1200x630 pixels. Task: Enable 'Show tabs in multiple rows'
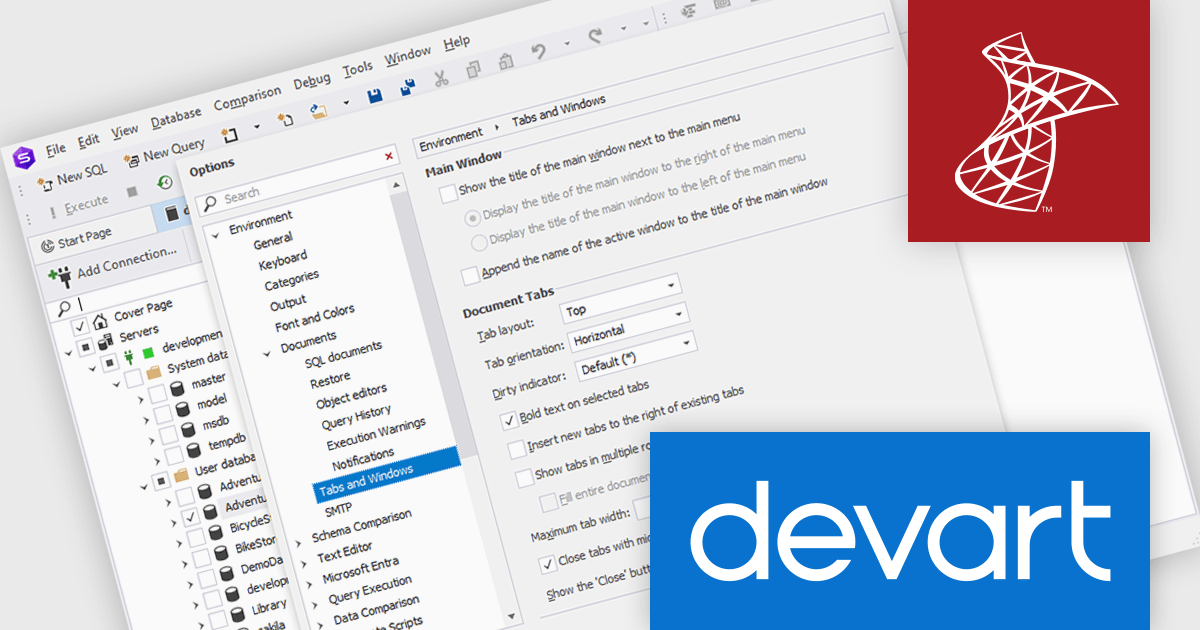click(524, 477)
